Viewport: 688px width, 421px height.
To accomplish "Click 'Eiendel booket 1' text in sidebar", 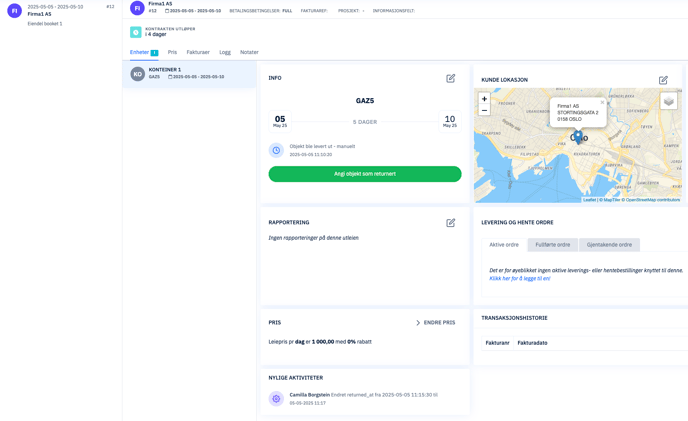I will pos(45,24).
